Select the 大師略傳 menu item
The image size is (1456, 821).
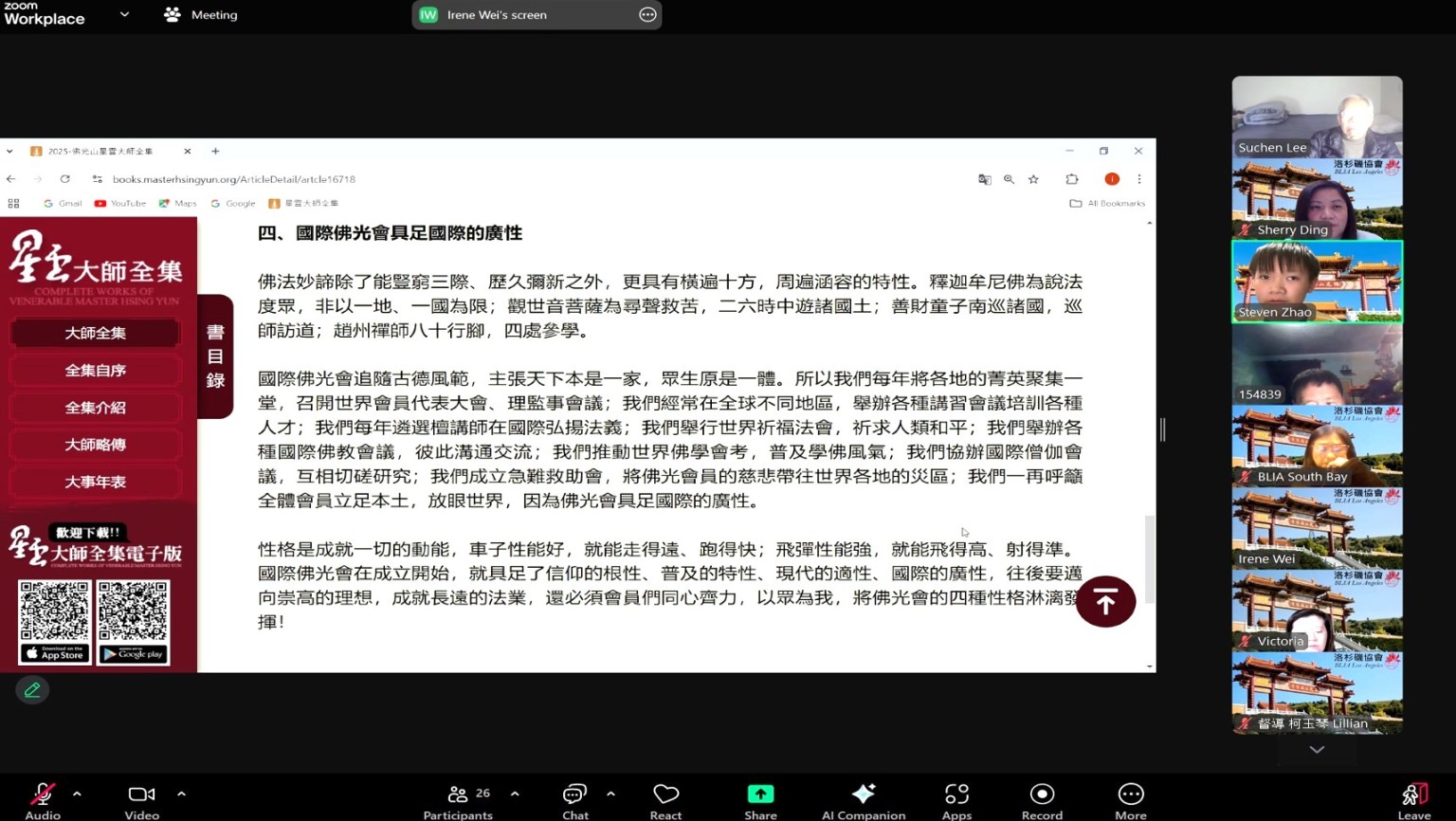(x=95, y=445)
